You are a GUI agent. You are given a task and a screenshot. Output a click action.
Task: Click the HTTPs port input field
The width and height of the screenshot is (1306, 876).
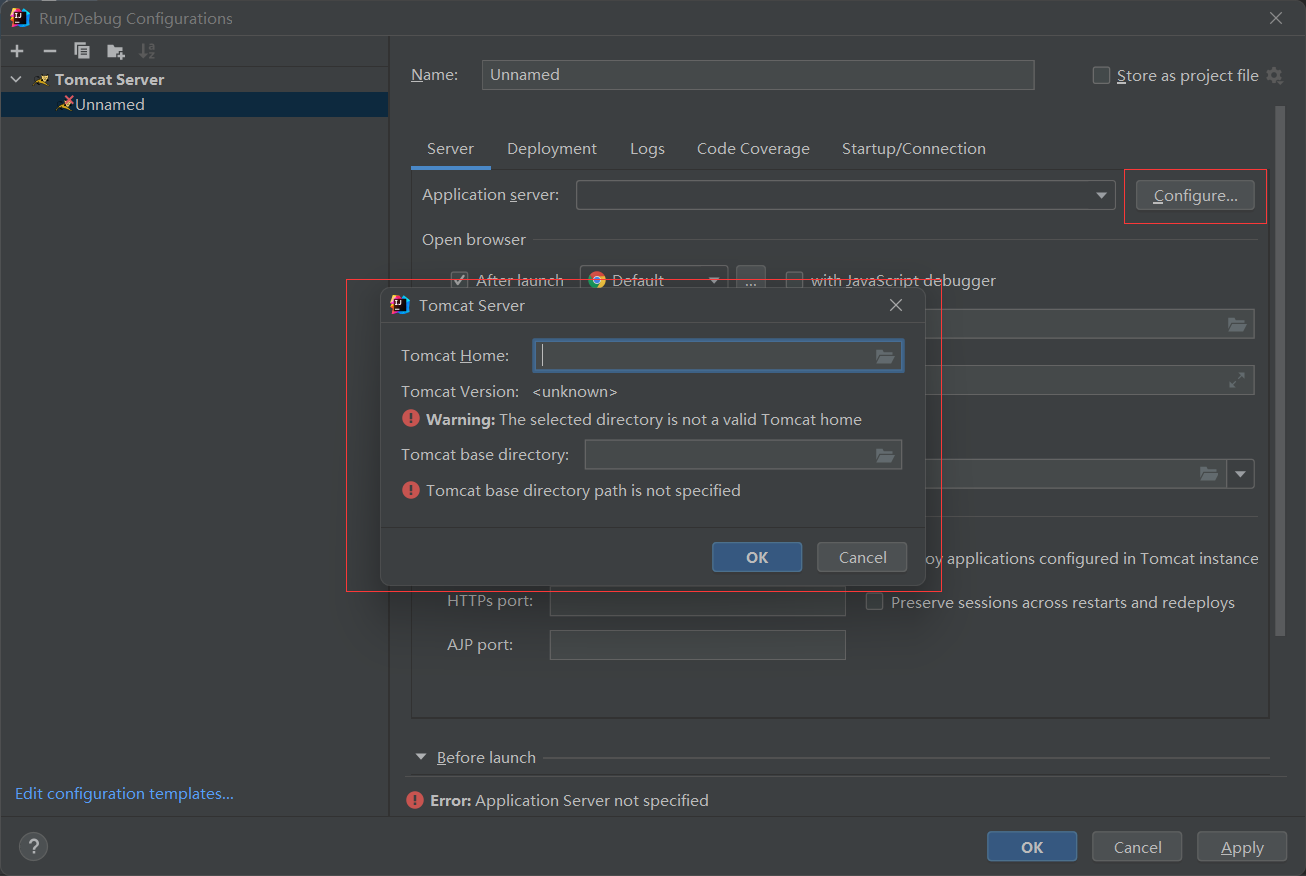(698, 601)
